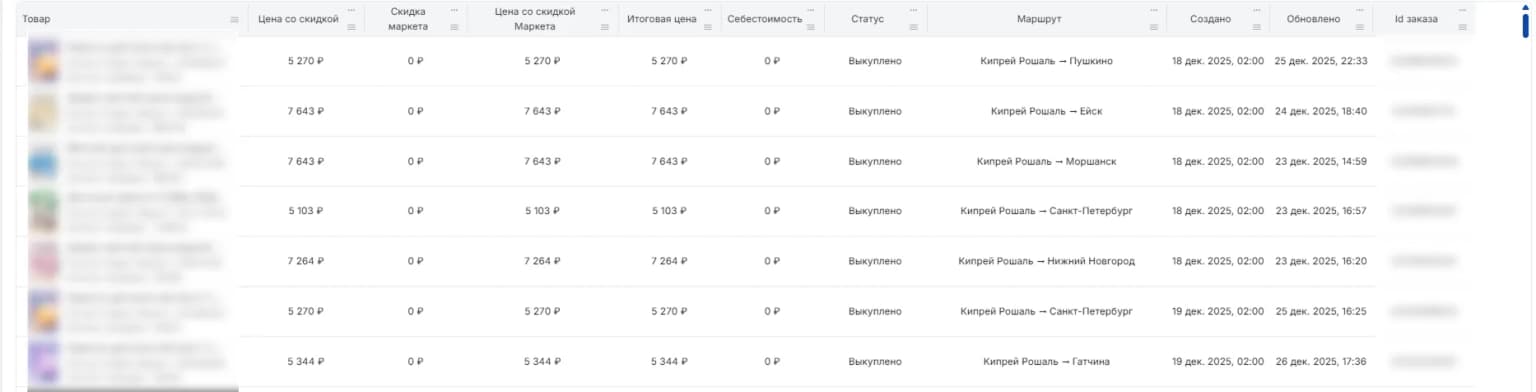Open the Итоговая цена column hamburger menu
The image size is (1536, 392).
click(x=707, y=27)
